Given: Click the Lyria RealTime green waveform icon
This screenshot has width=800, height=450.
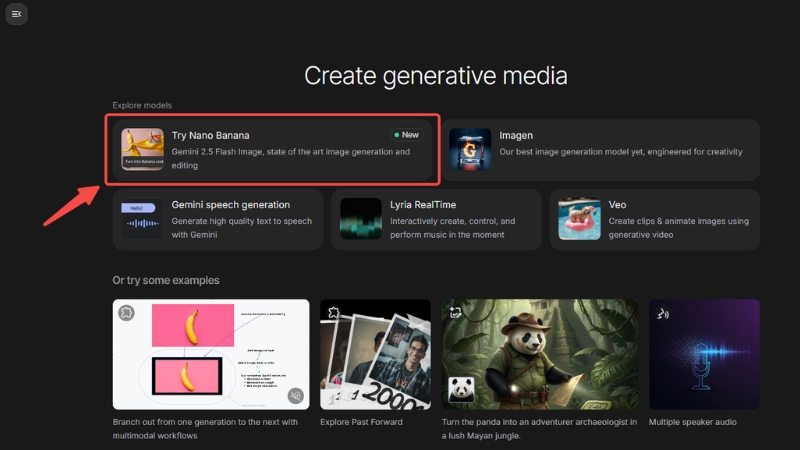Looking at the screenshot, I should [361, 219].
